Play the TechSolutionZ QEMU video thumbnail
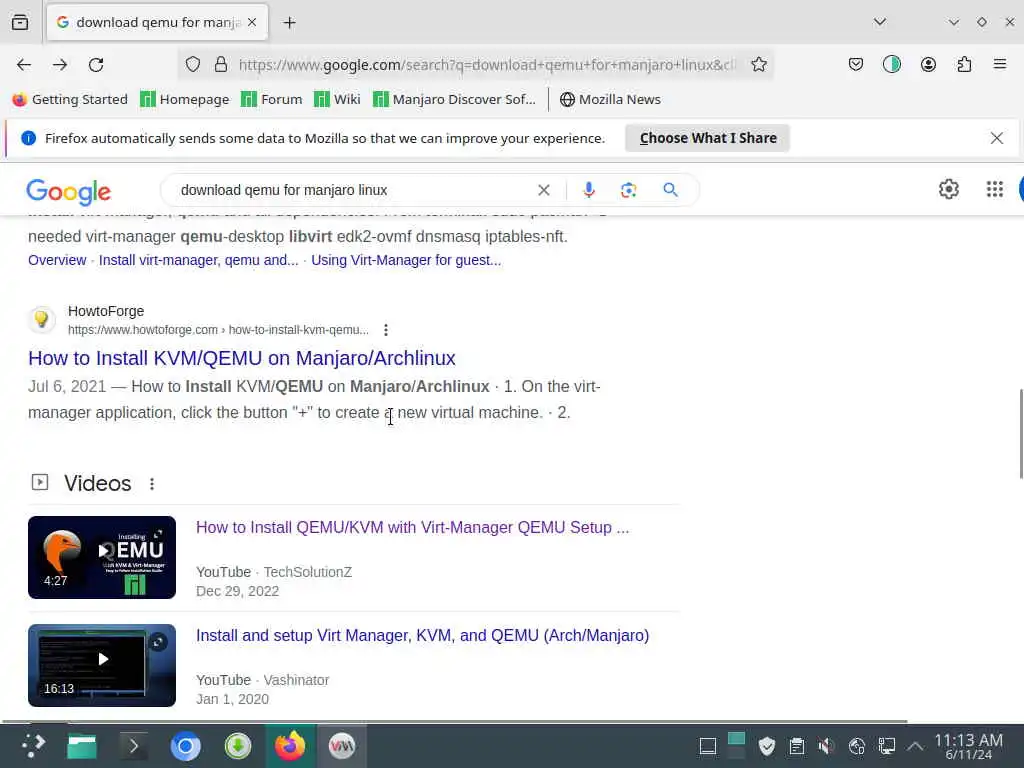 [x=102, y=557]
